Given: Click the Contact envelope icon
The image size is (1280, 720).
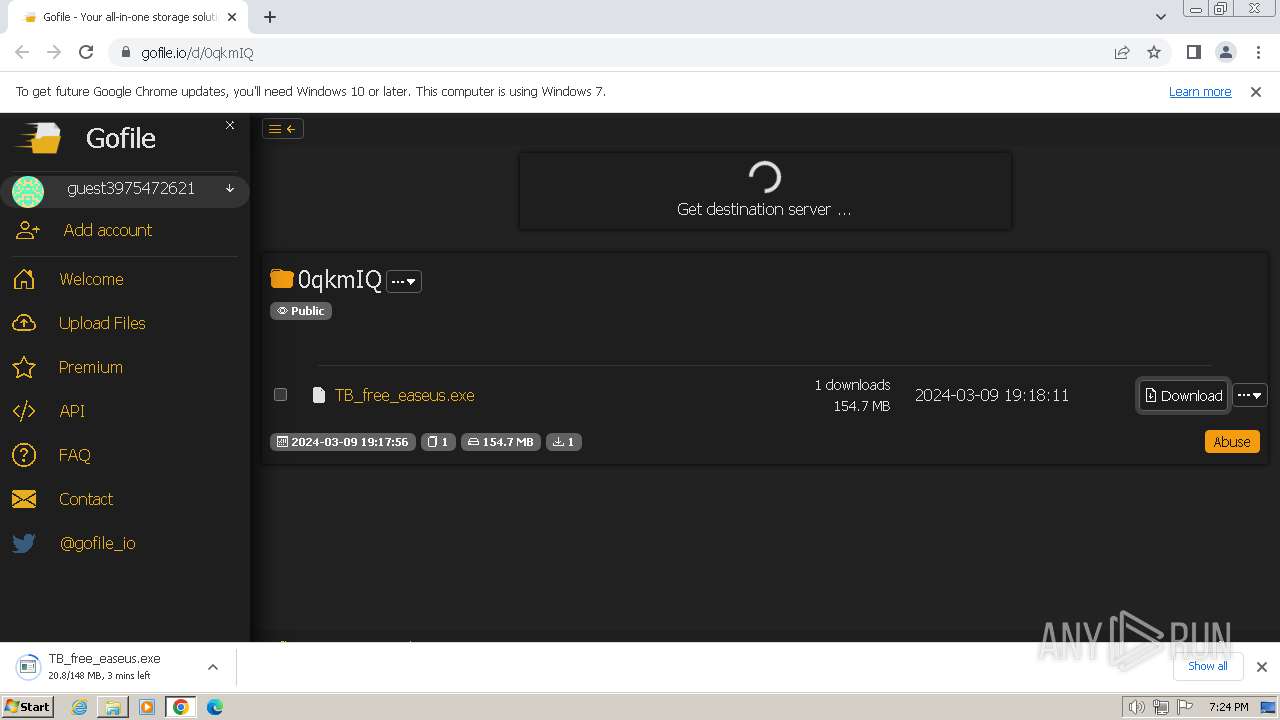Looking at the screenshot, I should coord(24,499).
